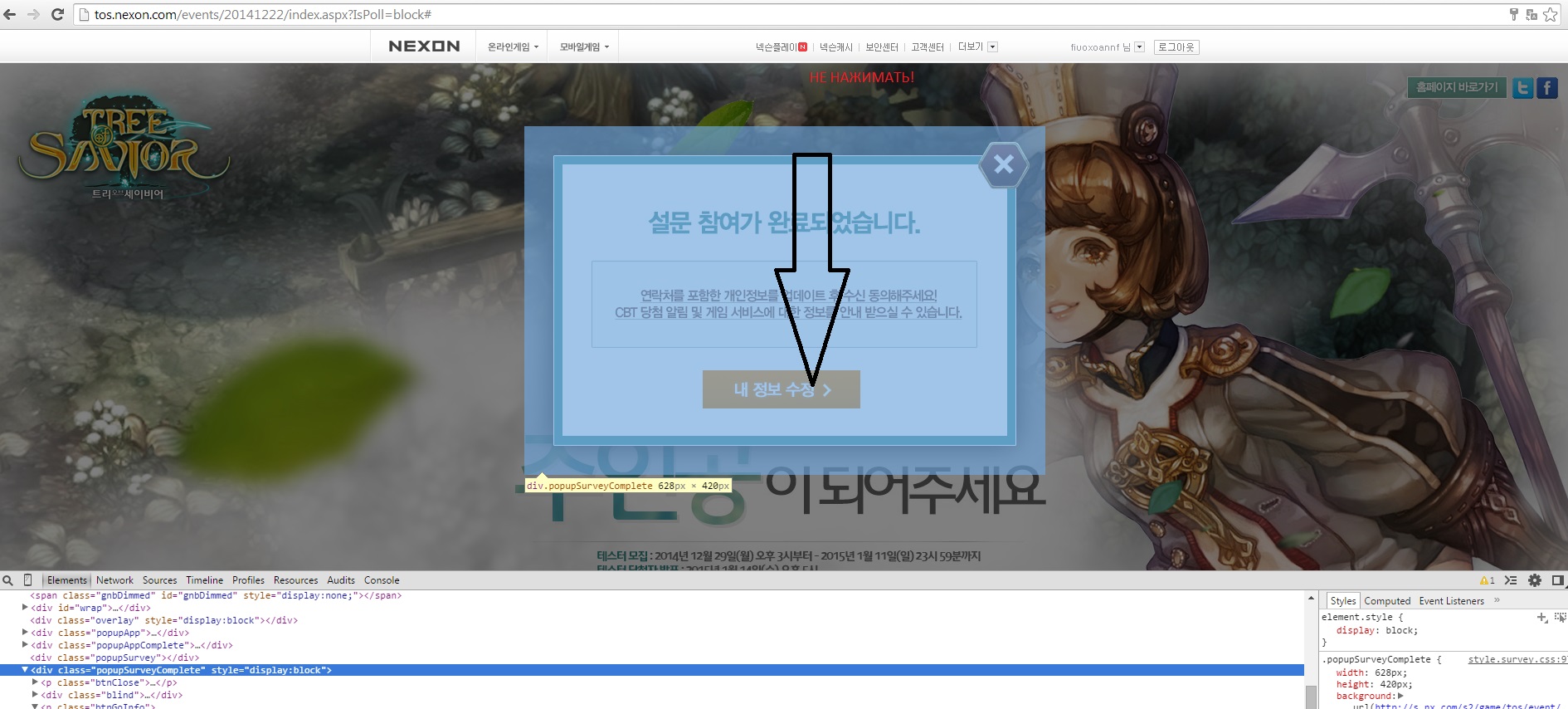Change DevTools dock side icon
Image resolution: width=1568 pixels, height=709 pixels.
pos(1558,580)
